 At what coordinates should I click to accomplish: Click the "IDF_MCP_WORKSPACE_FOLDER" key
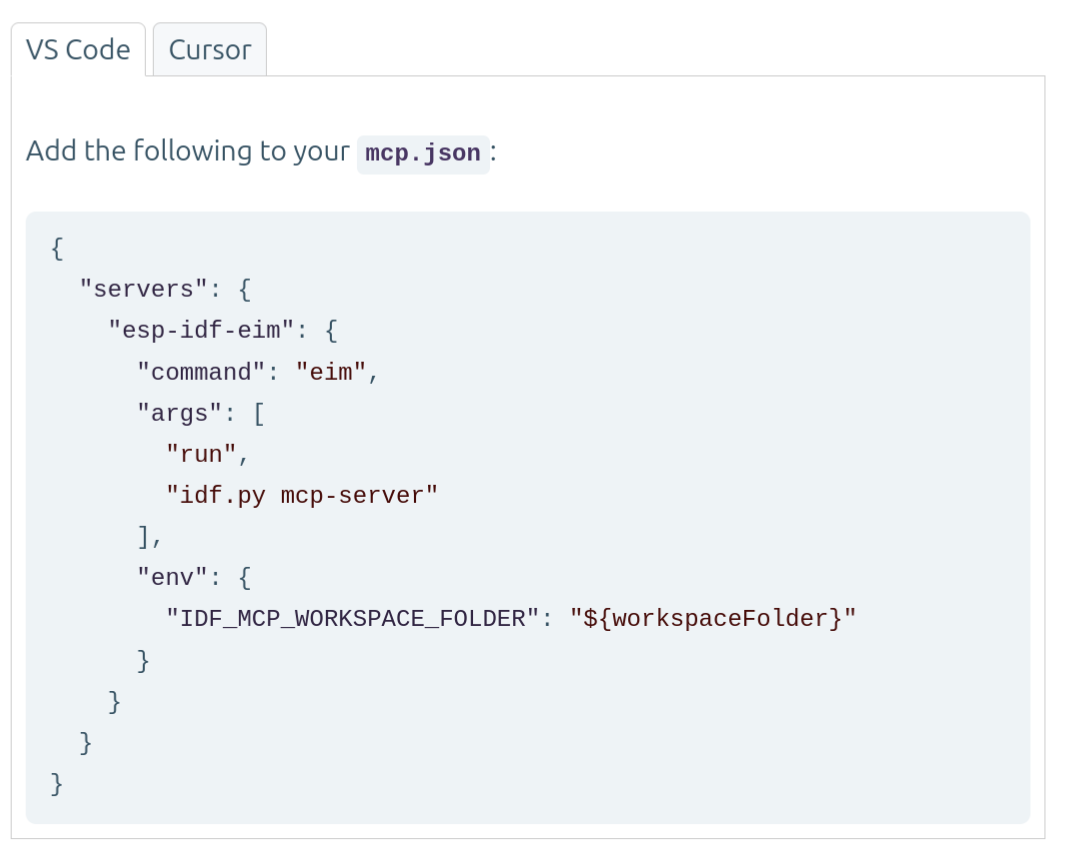click(x=354, y=618)
